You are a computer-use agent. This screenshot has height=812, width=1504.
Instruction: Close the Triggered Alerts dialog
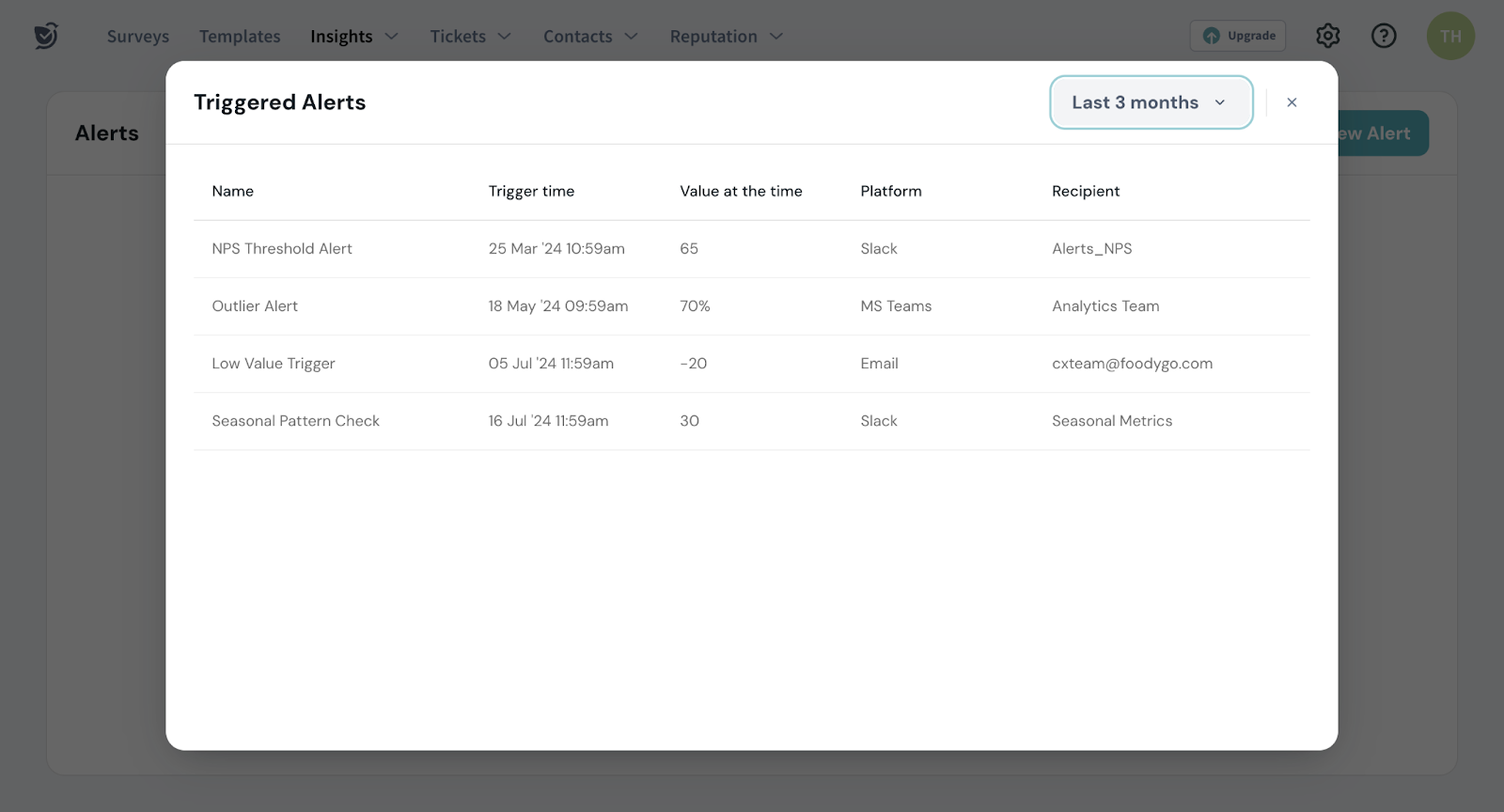click(x=1292, y=102)
